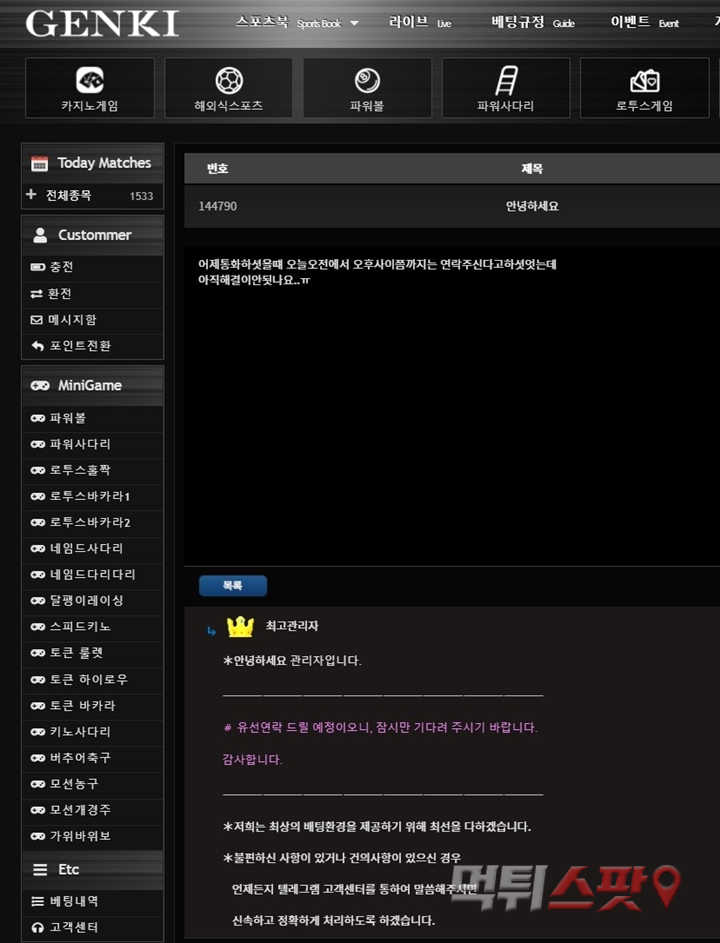The image size is (720, 943).
Task: Click the 목록 list button
Action: pyautogui.click(x=233, y=585)
